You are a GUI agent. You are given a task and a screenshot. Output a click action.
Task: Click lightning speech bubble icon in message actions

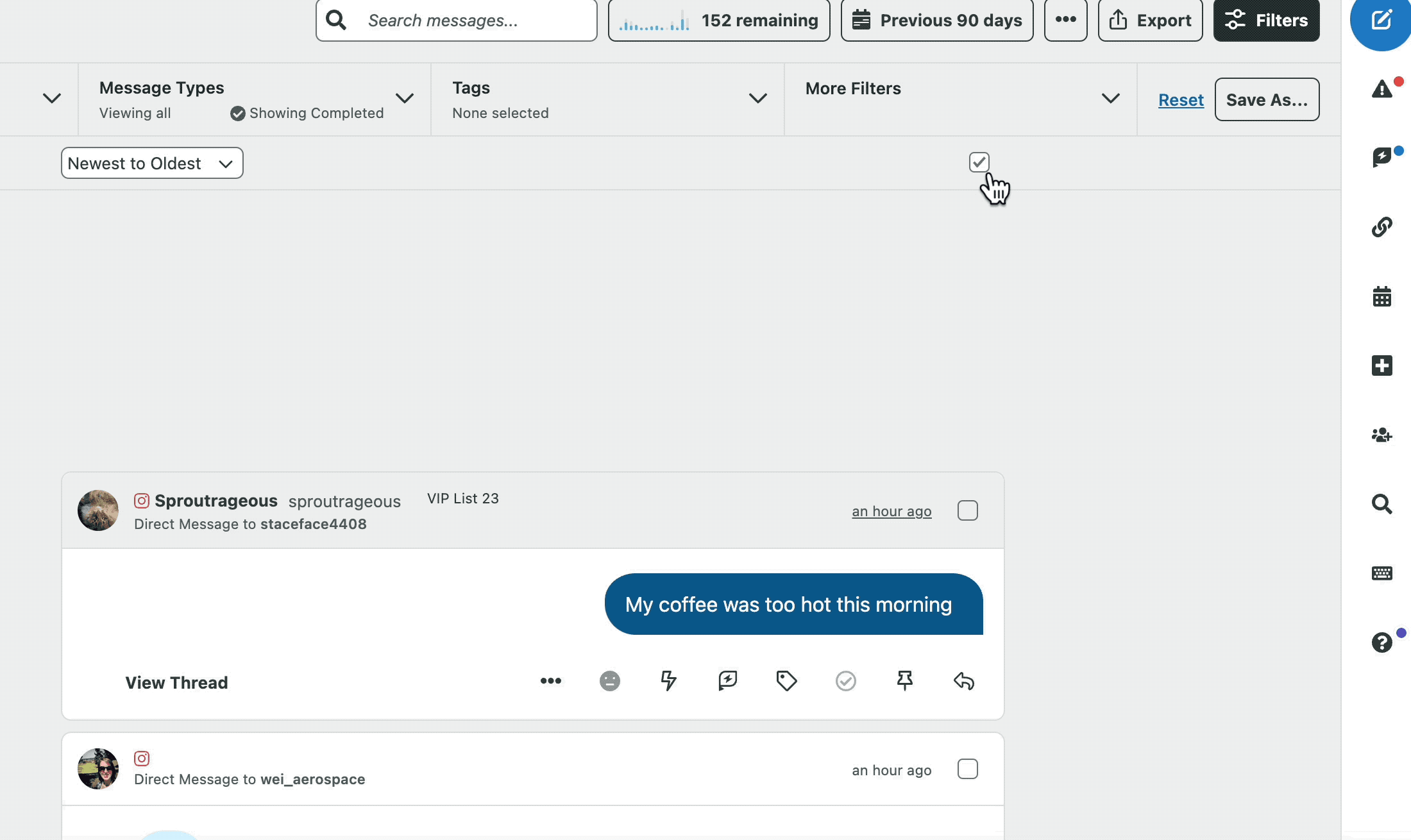(x=728, y=681)
